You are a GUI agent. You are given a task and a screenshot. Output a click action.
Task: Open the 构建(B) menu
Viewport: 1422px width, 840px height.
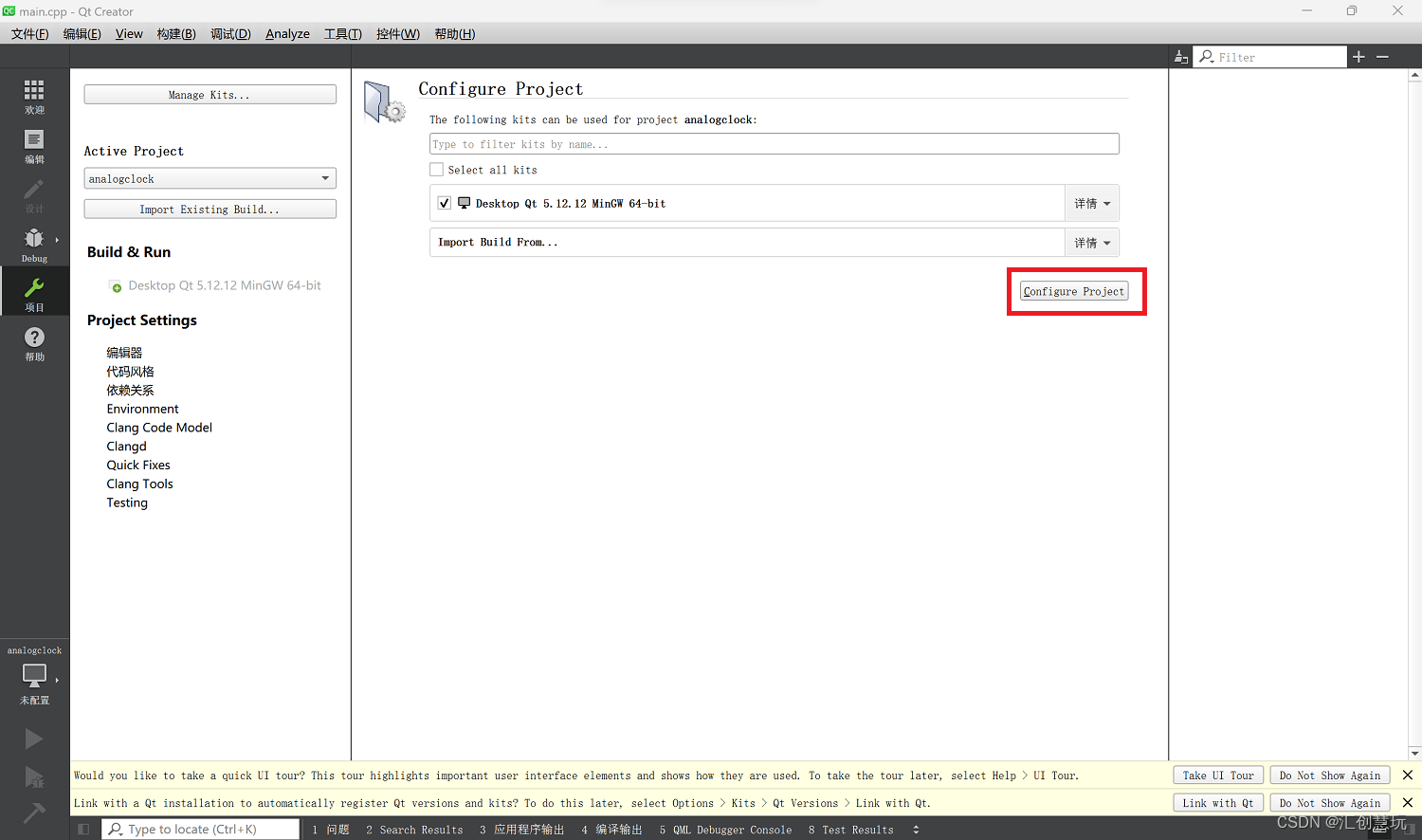176,34
